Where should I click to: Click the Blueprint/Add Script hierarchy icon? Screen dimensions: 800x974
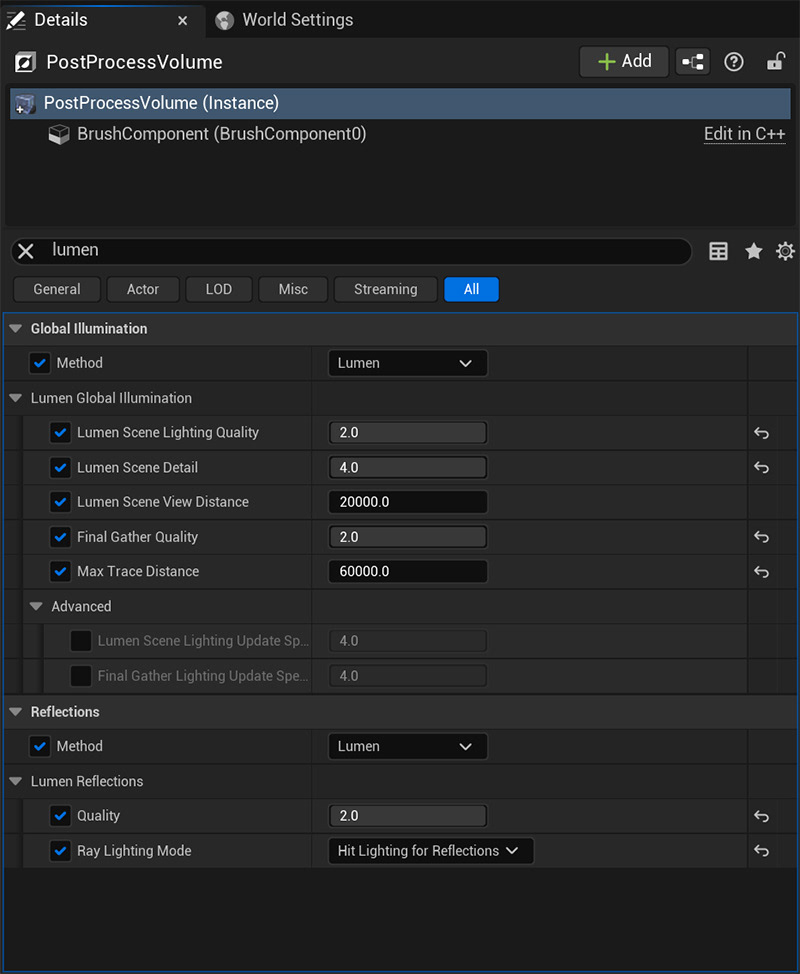(693, 61)
